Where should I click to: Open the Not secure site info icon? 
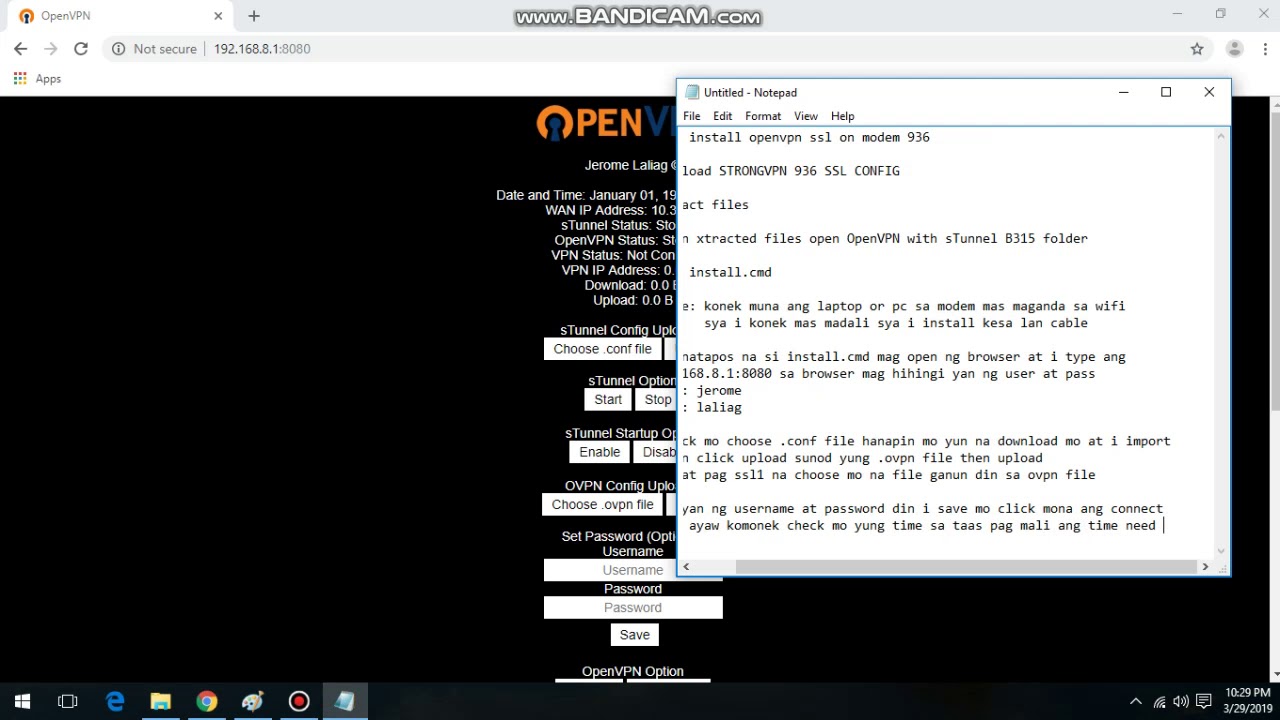point(118,48)
